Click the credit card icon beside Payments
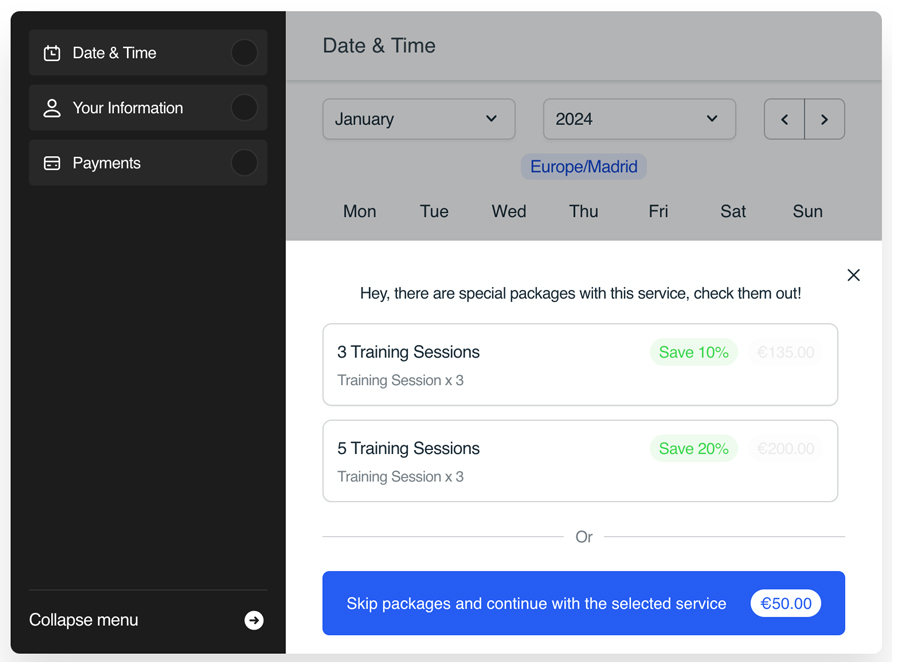Screen dimensions: 900x670 tap(52, 163)
